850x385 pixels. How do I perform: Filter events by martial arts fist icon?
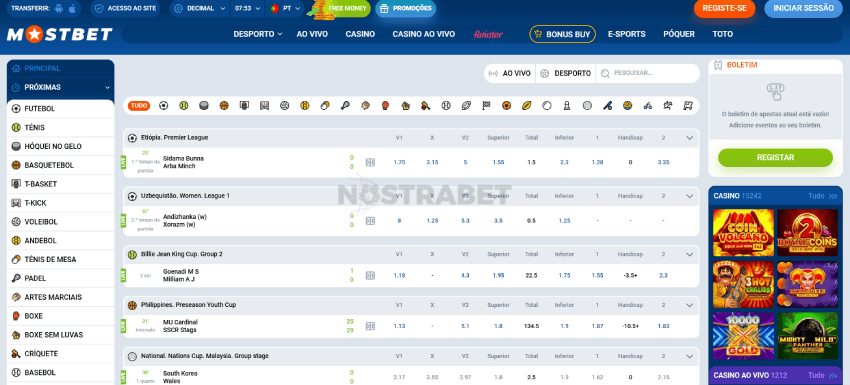point(365,106)
